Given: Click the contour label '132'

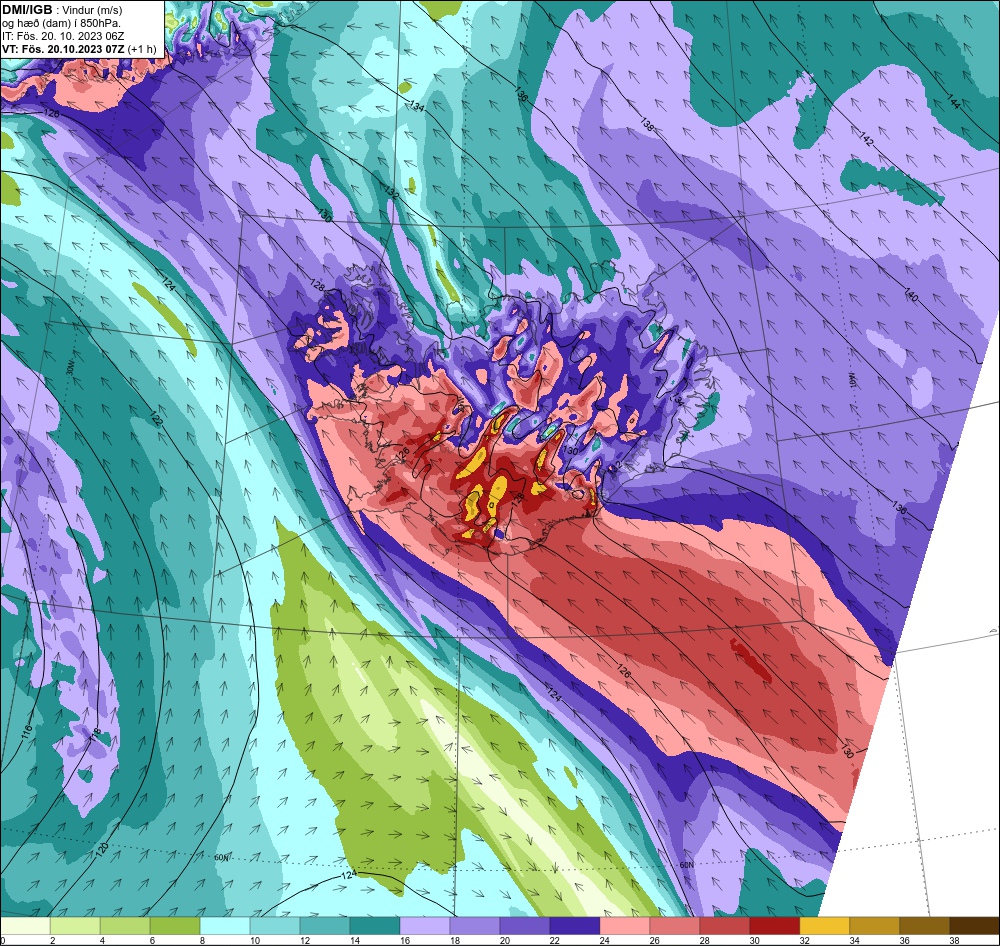Looking at the screenshot, I should [392, 191].
